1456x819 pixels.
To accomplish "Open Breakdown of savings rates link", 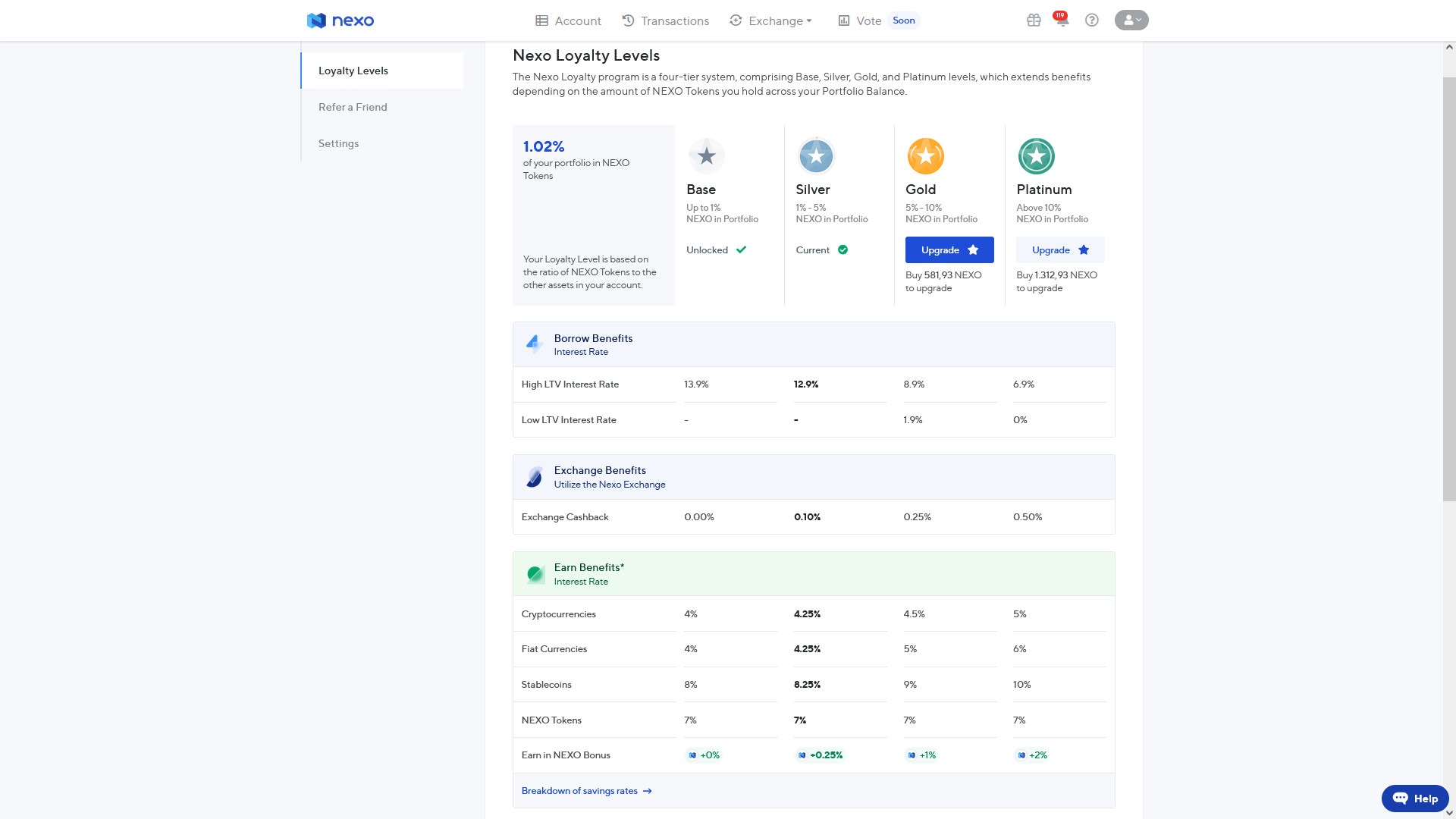I will click(586, 791).
